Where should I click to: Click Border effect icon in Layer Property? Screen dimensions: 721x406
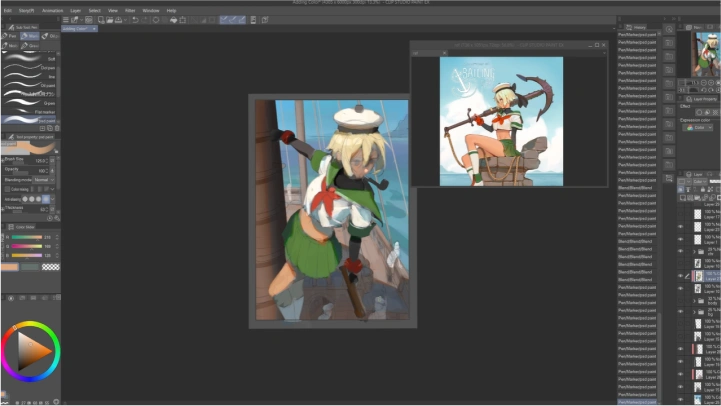click(699, 112)
